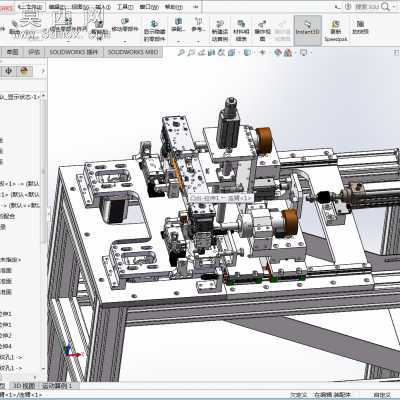Open the Insert menu
The width and height of the screenshot is (400, 400).
pos(103,7)
